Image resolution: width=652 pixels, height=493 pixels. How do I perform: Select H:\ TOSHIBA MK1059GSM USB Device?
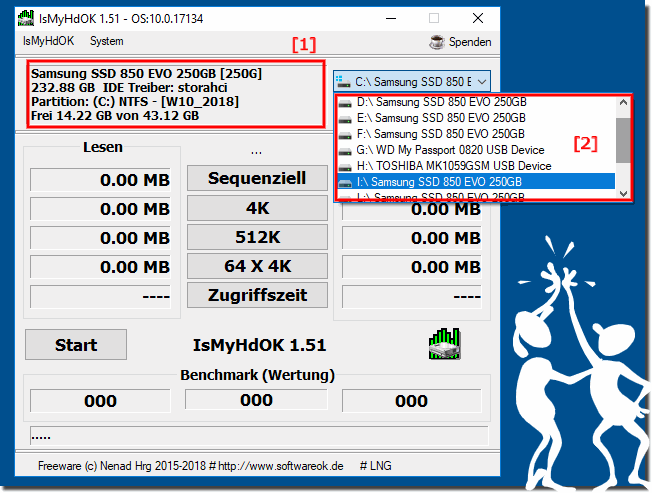476,166
